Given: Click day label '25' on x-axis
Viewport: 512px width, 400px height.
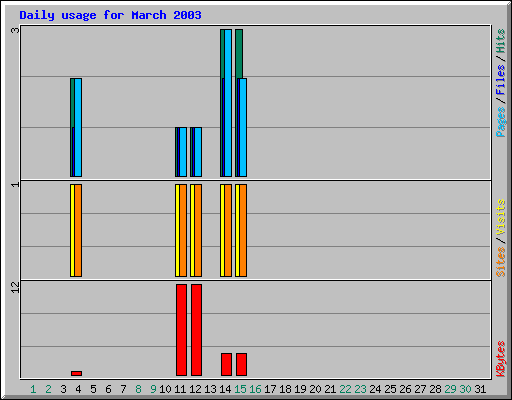Looking at the screenshot, I should [390, 389].
